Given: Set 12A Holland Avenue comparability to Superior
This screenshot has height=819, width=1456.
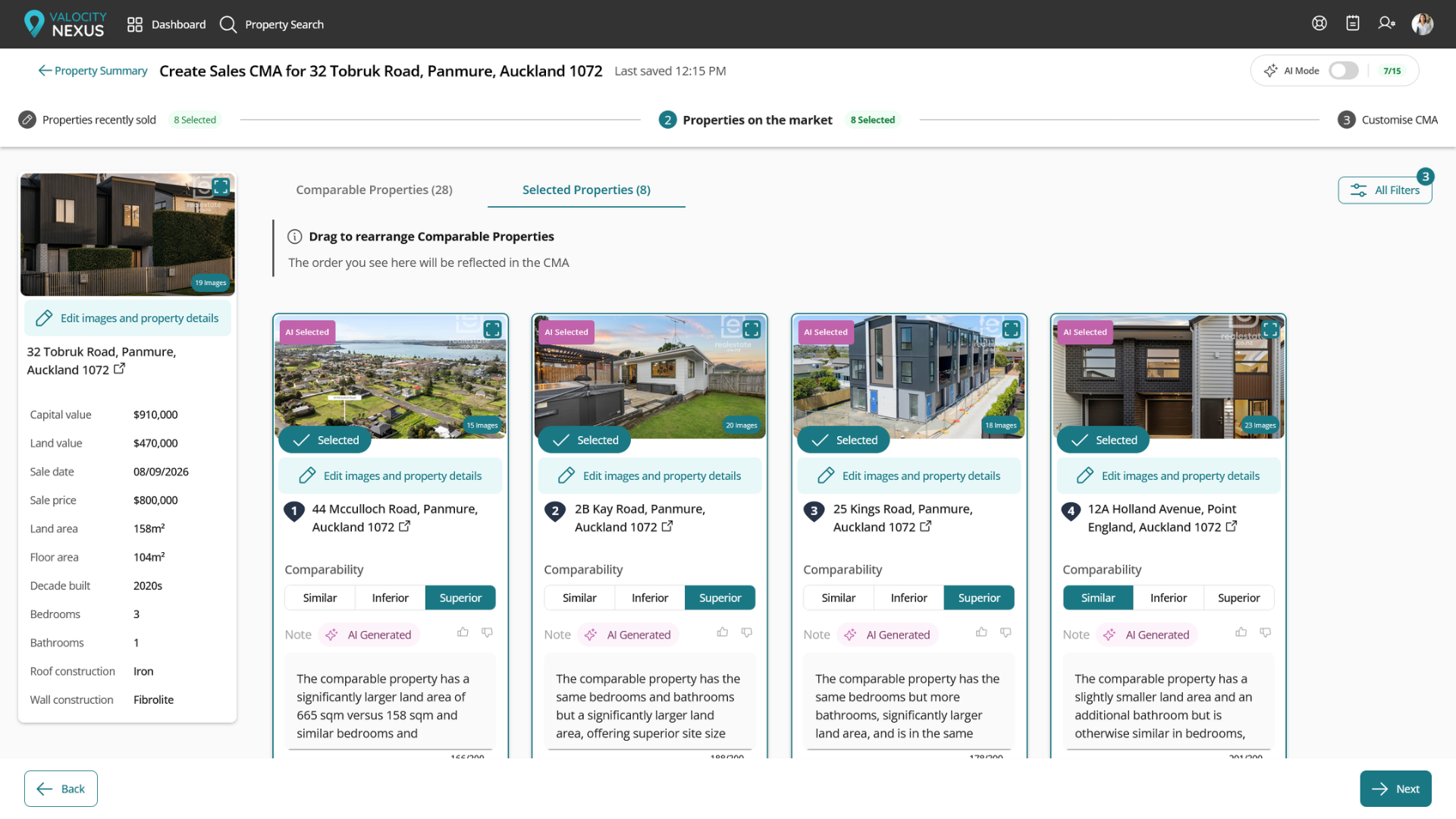Looking at the screenshot, I should [x=1239, y=598].
